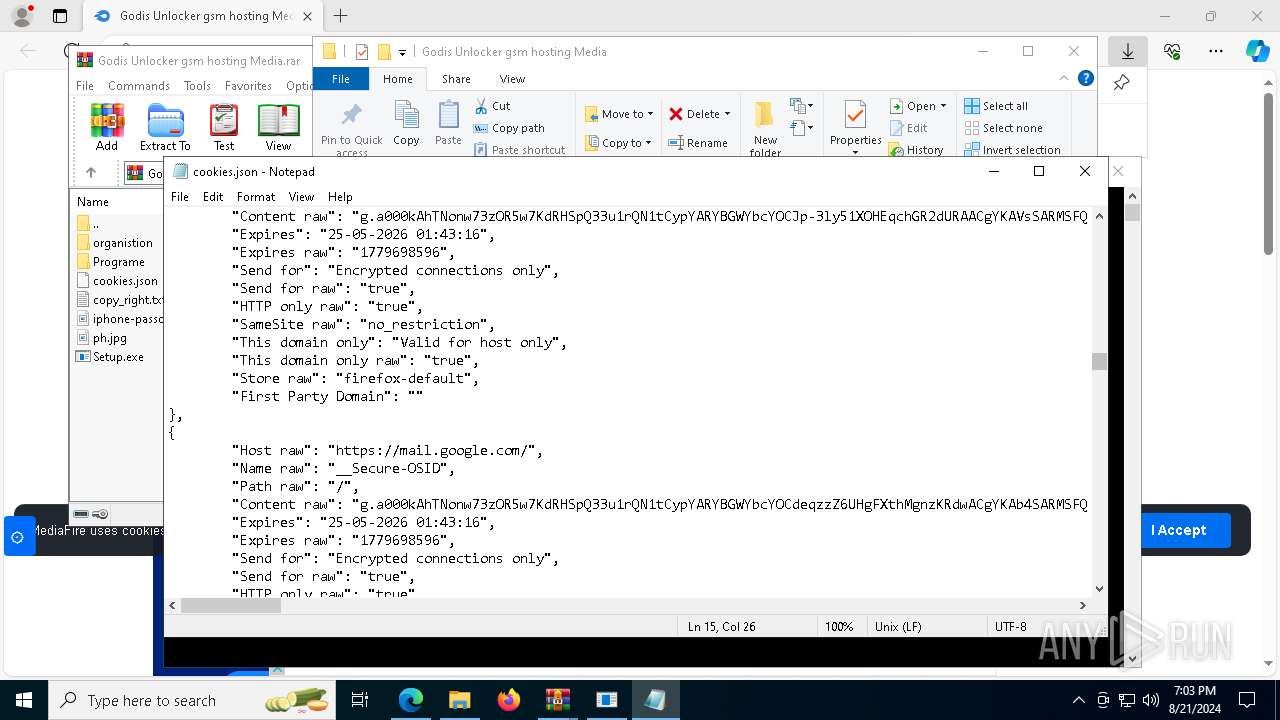Click Edit in Explorer ribbon
The width and height of the screenshot is (1280, 720).
pos(909,128)
